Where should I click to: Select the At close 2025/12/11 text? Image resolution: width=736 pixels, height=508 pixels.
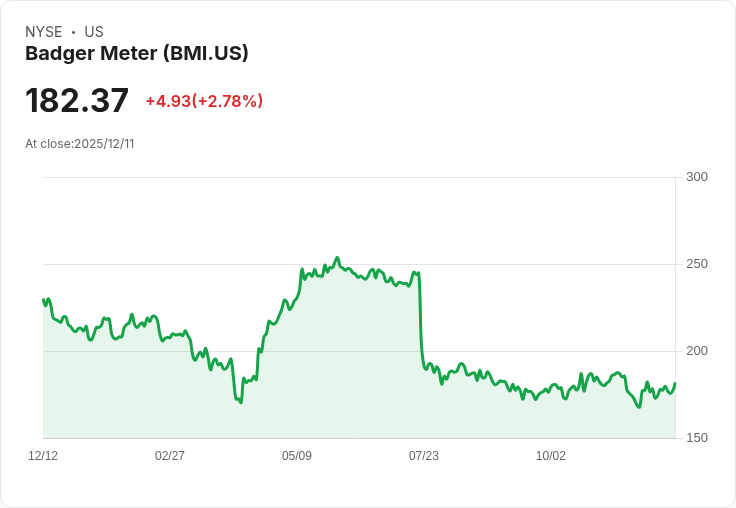click(80, 144)
